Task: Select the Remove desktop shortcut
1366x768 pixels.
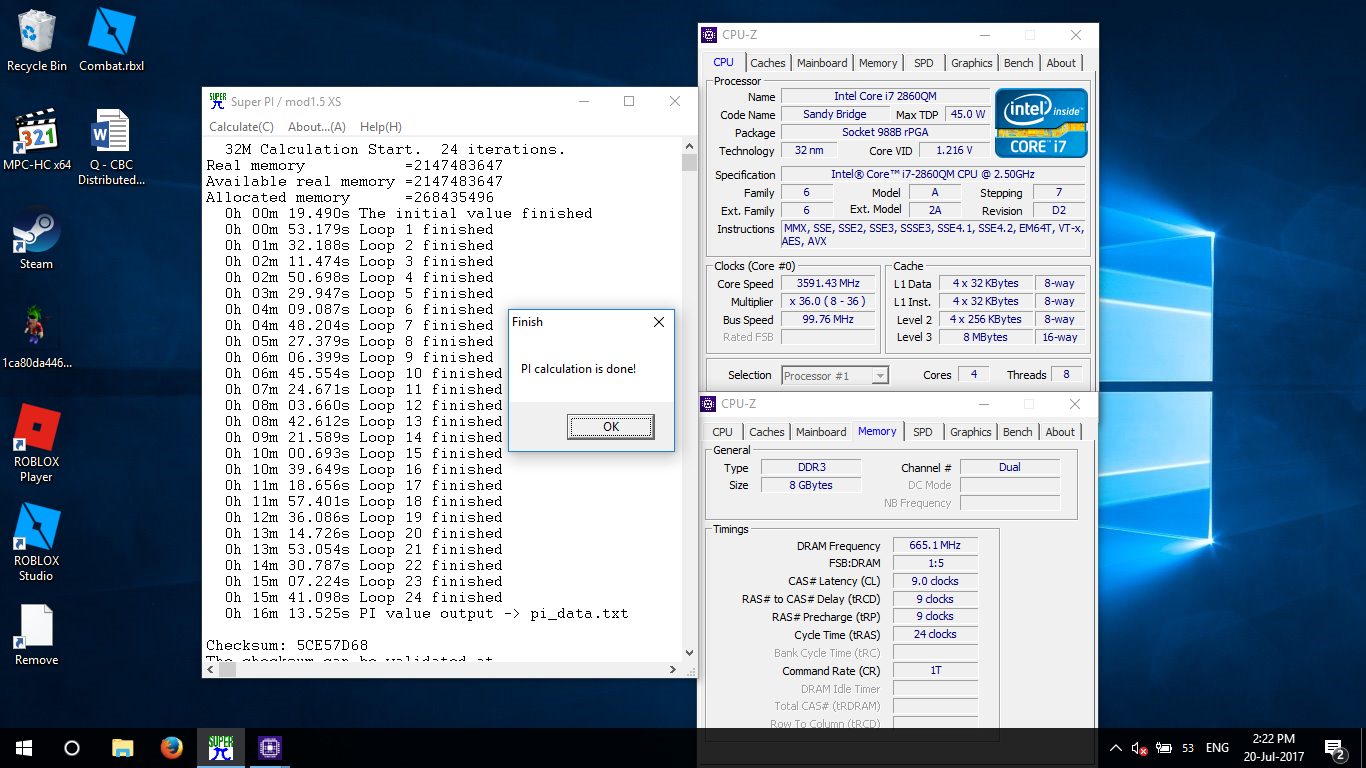Action: [x=37, y=635]
